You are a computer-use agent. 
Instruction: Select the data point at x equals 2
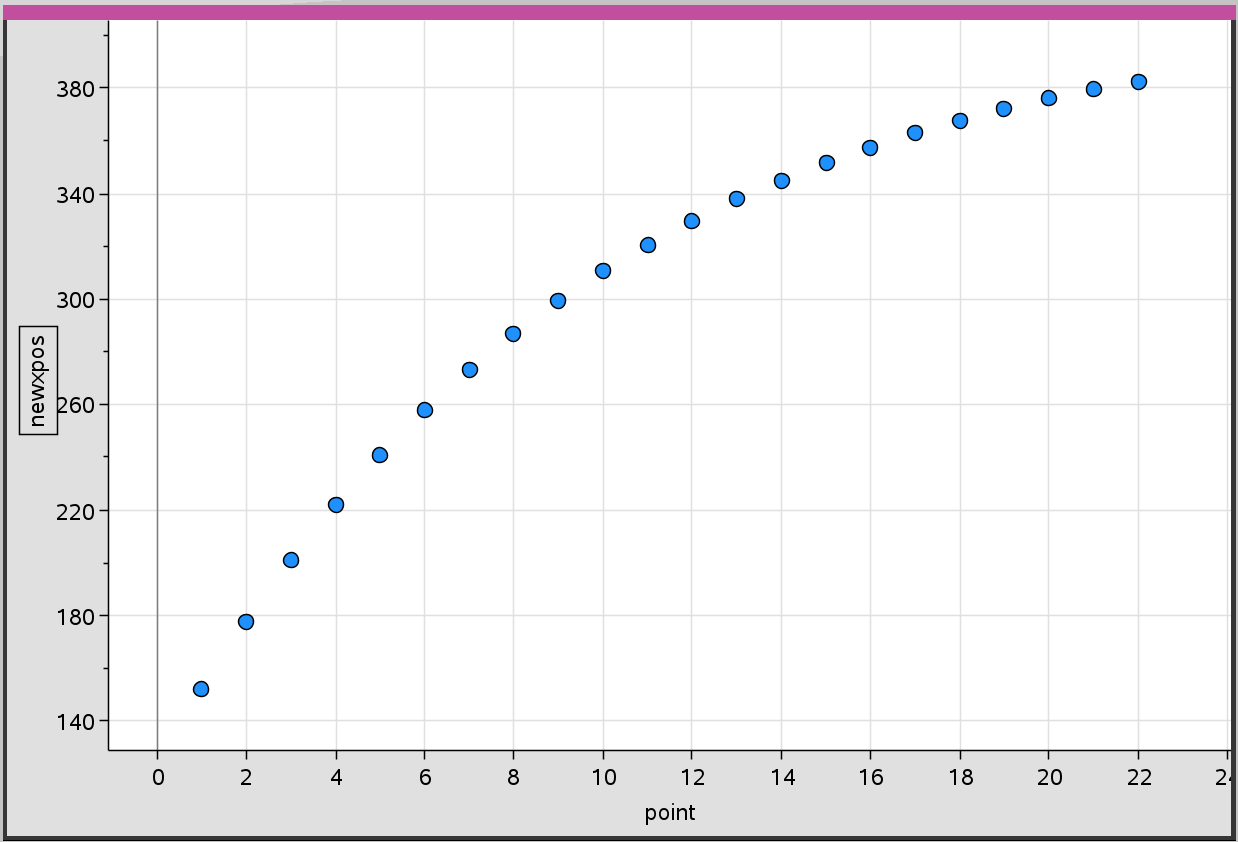coord(246,622)
